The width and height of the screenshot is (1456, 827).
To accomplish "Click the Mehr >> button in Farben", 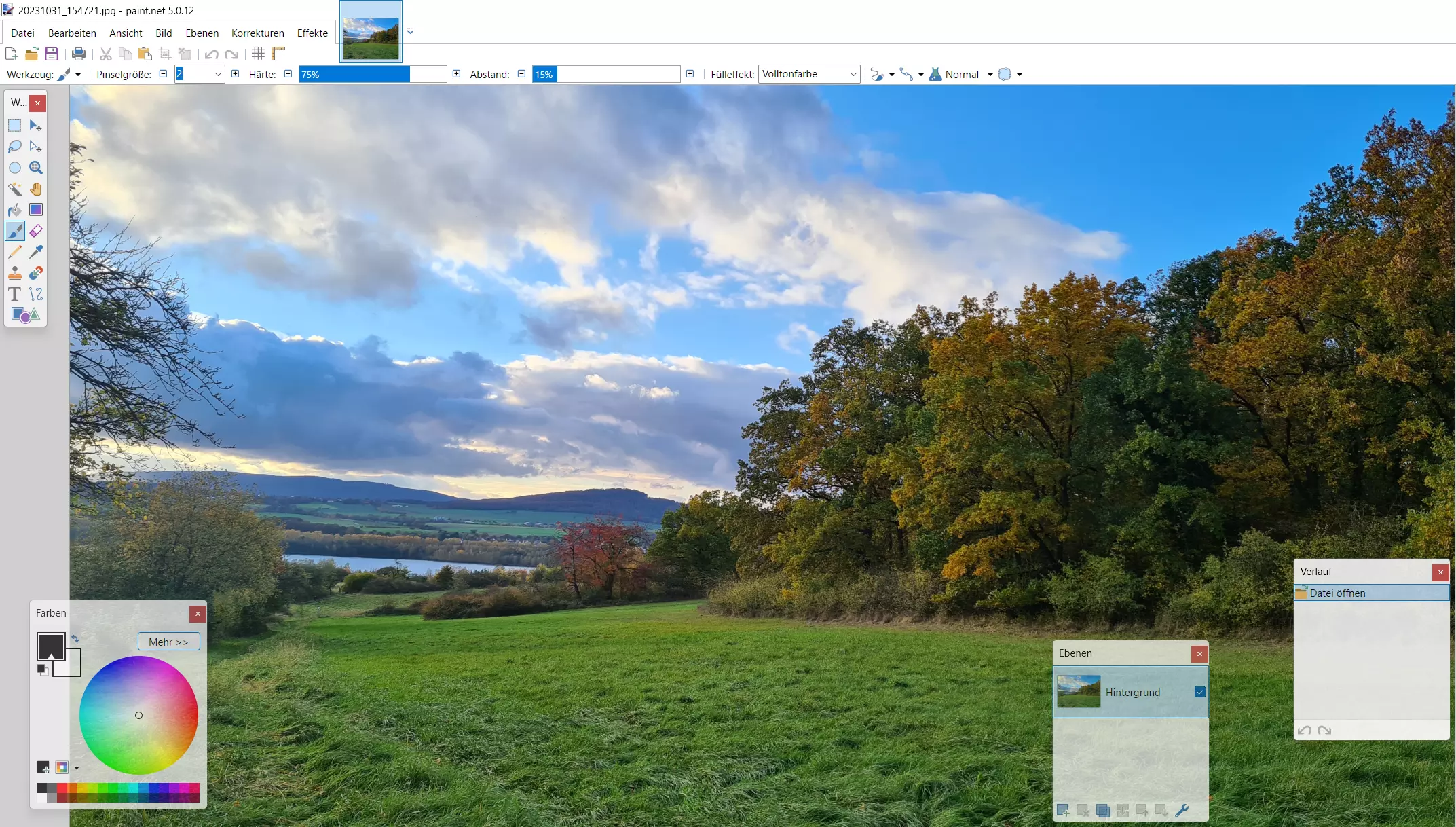I will [x=168, y=642].
